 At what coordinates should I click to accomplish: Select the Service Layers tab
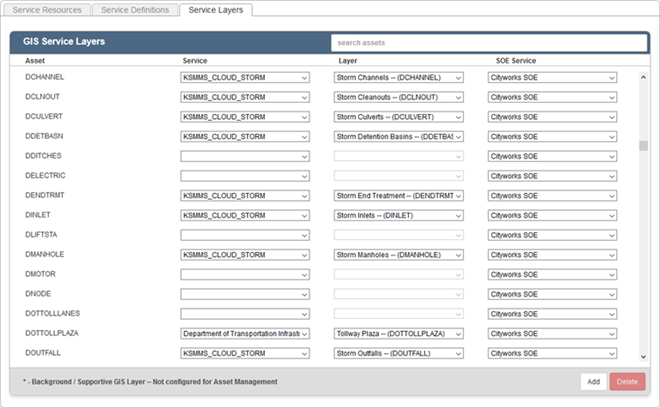pyautogui.click(x=215, y=9)
